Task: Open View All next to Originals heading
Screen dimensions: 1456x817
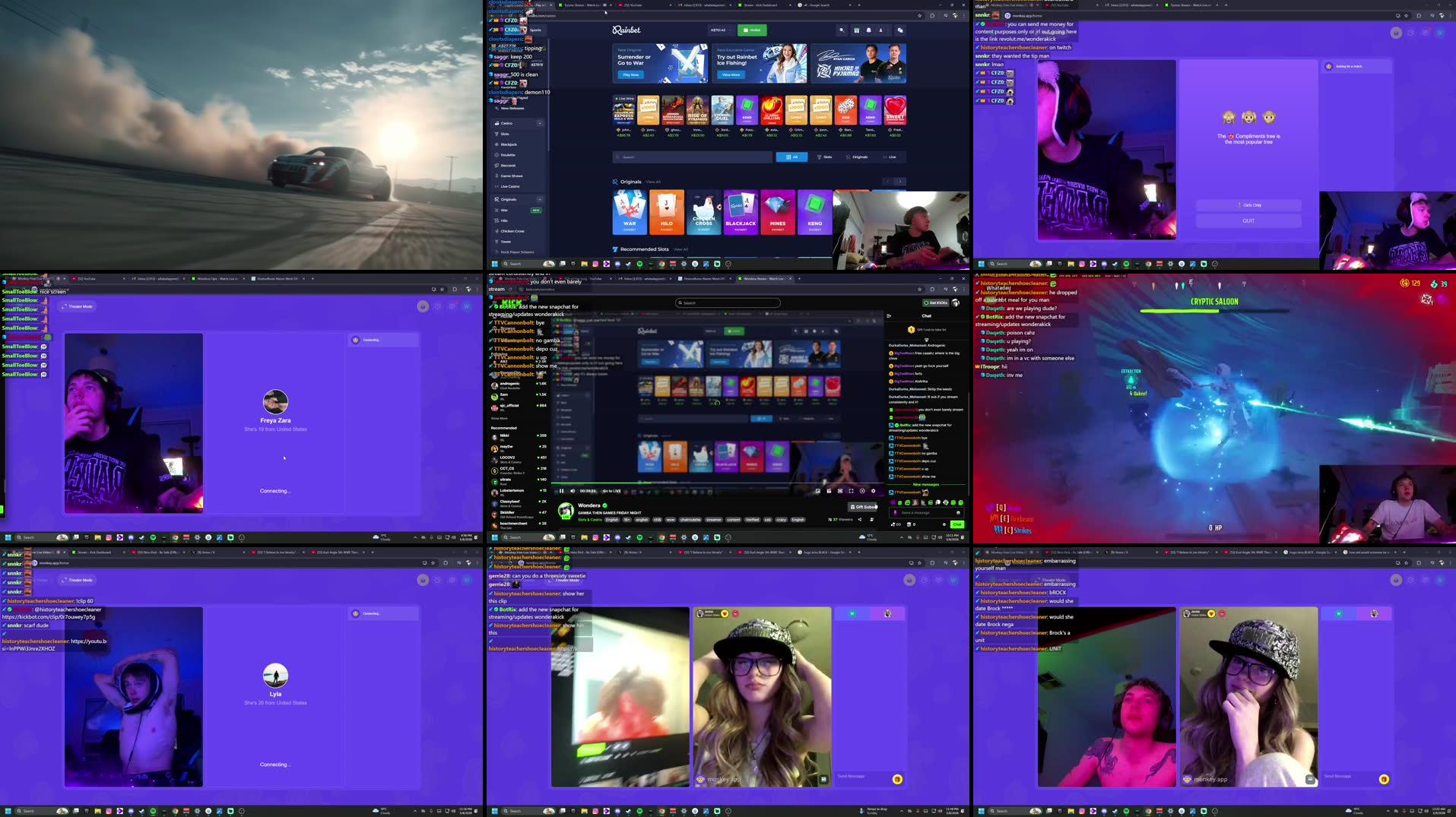Action: 653,182
